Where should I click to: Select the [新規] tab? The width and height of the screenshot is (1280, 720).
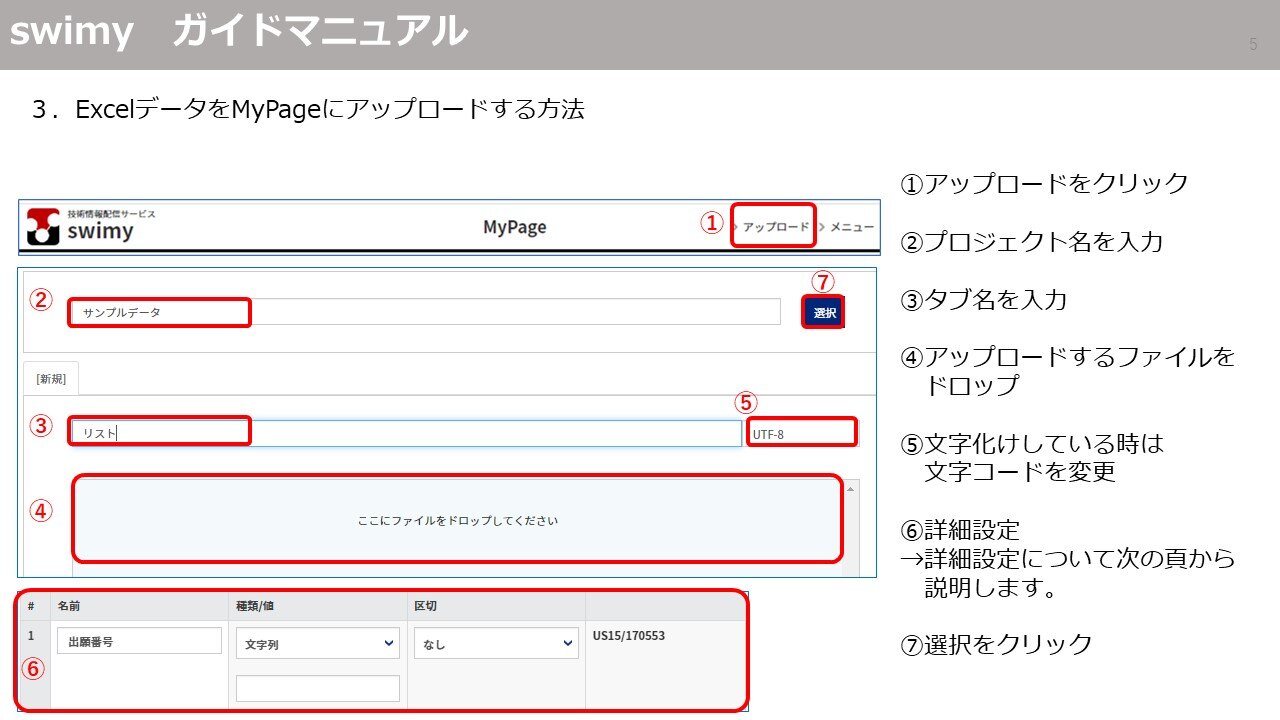51,378
